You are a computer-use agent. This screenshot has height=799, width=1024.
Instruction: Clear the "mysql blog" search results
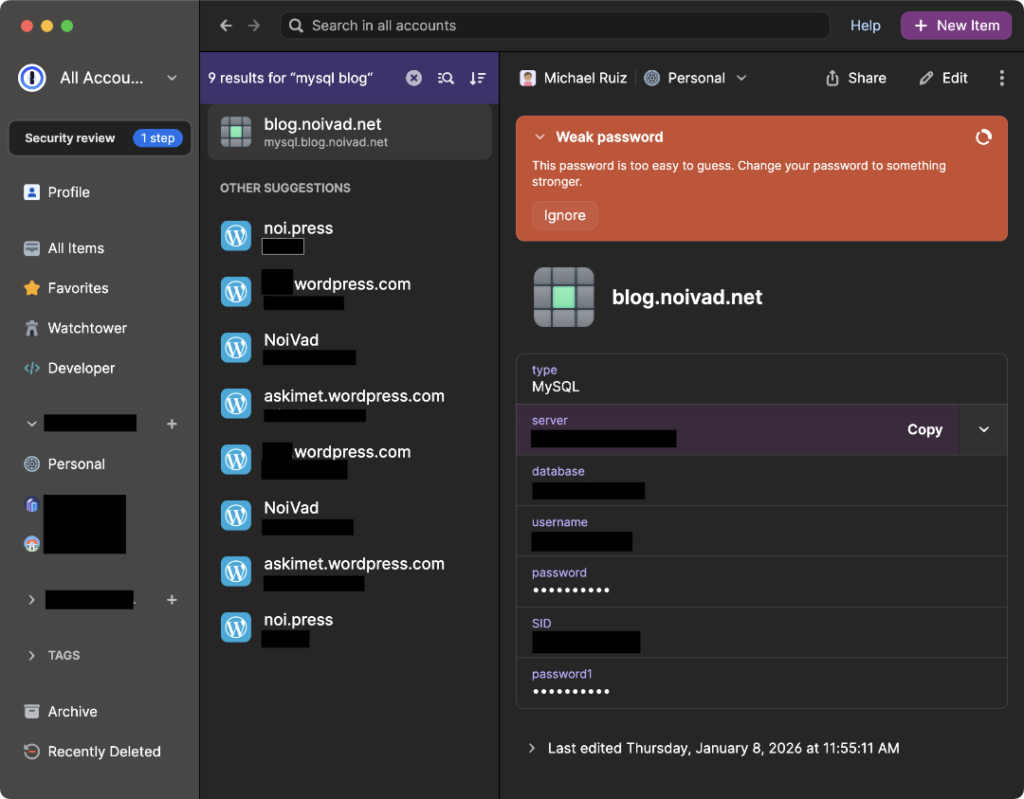(414, 78)
